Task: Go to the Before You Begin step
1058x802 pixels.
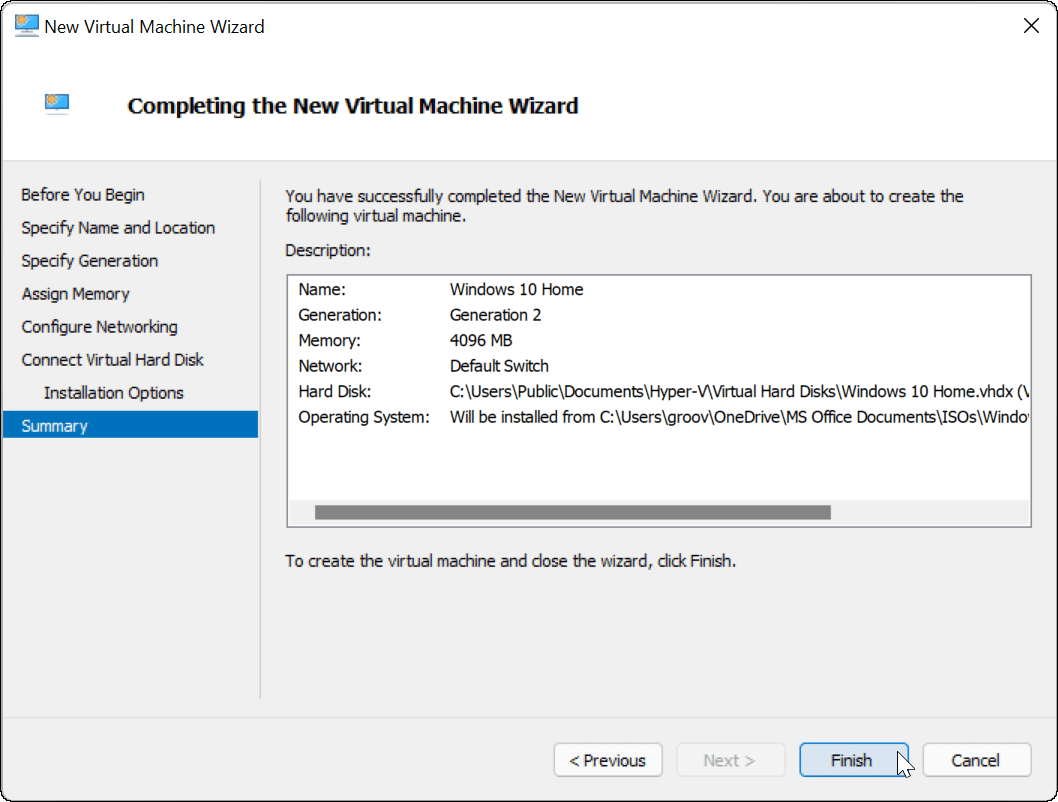Action: [83, 195]
